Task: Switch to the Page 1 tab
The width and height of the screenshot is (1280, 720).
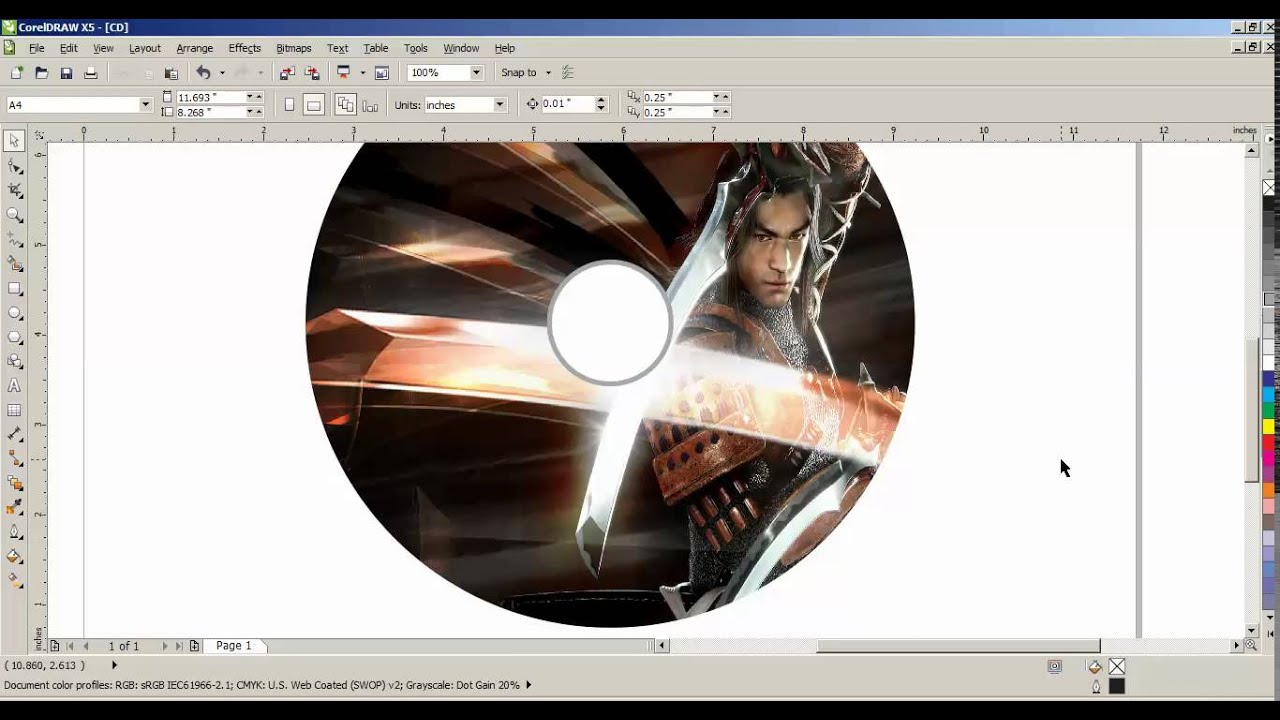Action: tap(234, 646)
